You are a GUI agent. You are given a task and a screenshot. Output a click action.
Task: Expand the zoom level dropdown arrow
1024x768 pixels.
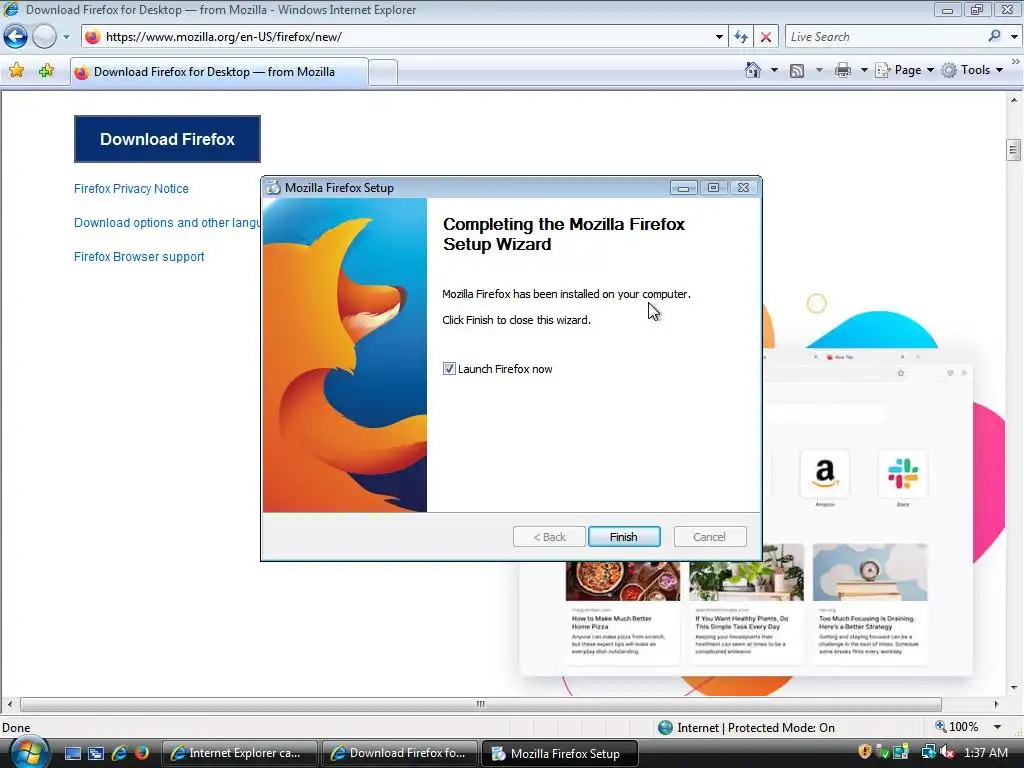(x=997, y=727)
